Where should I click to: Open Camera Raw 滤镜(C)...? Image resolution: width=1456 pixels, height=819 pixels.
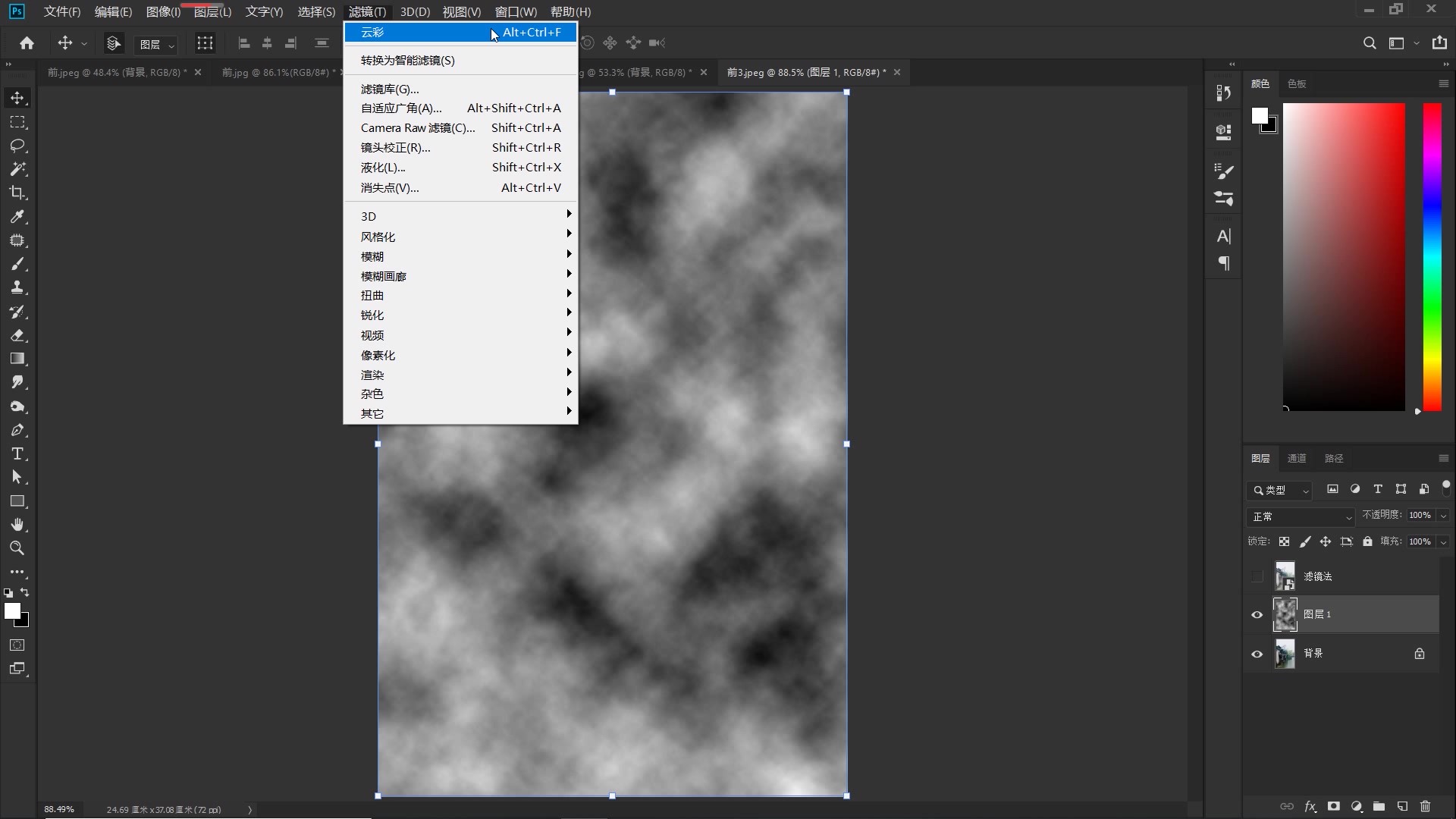[x=461, y=127]
